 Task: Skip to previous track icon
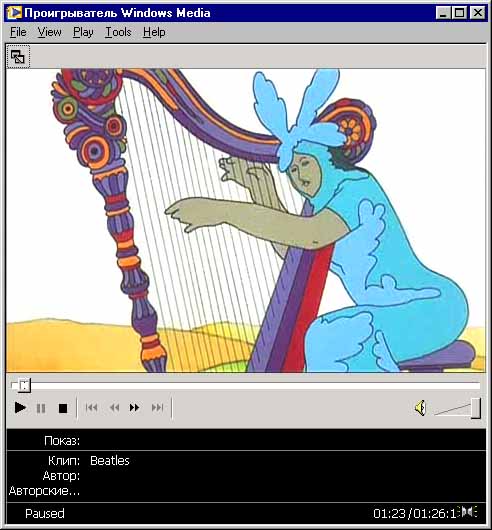tap(92, 408)
